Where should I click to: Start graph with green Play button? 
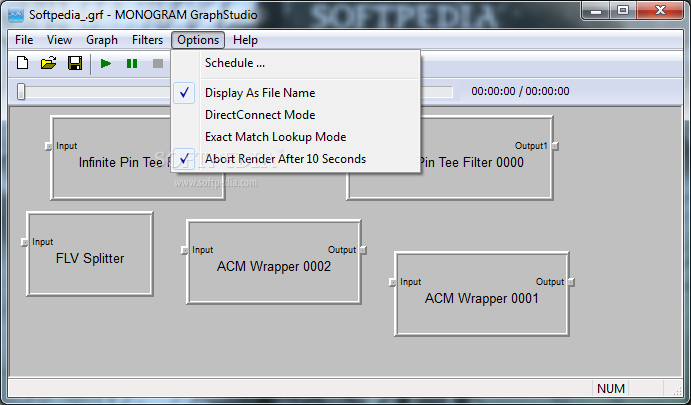[106, 63]
